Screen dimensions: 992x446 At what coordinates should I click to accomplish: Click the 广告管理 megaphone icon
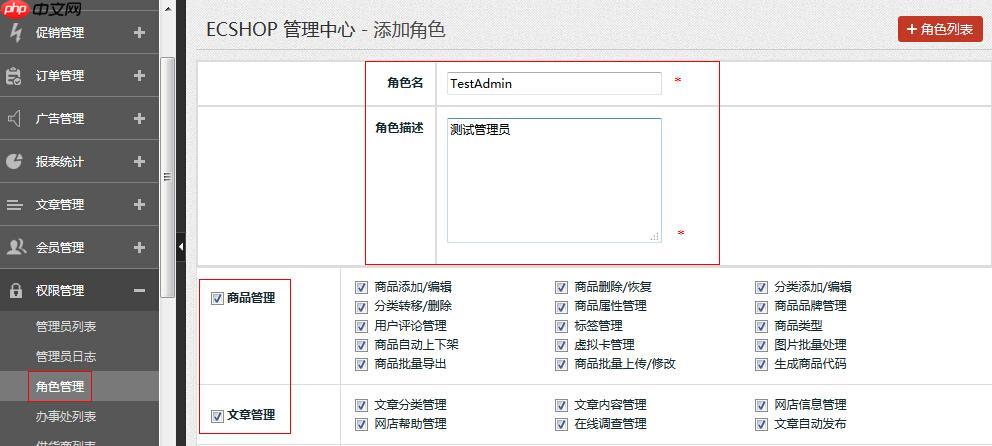pos(13,118)
